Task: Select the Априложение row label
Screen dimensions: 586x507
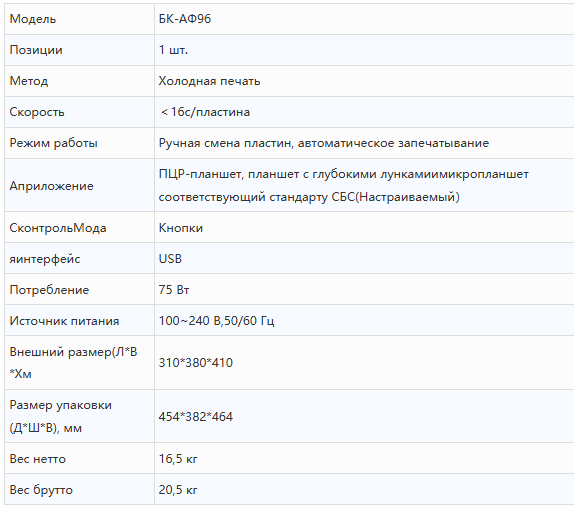Action: (x=52, y=186)
